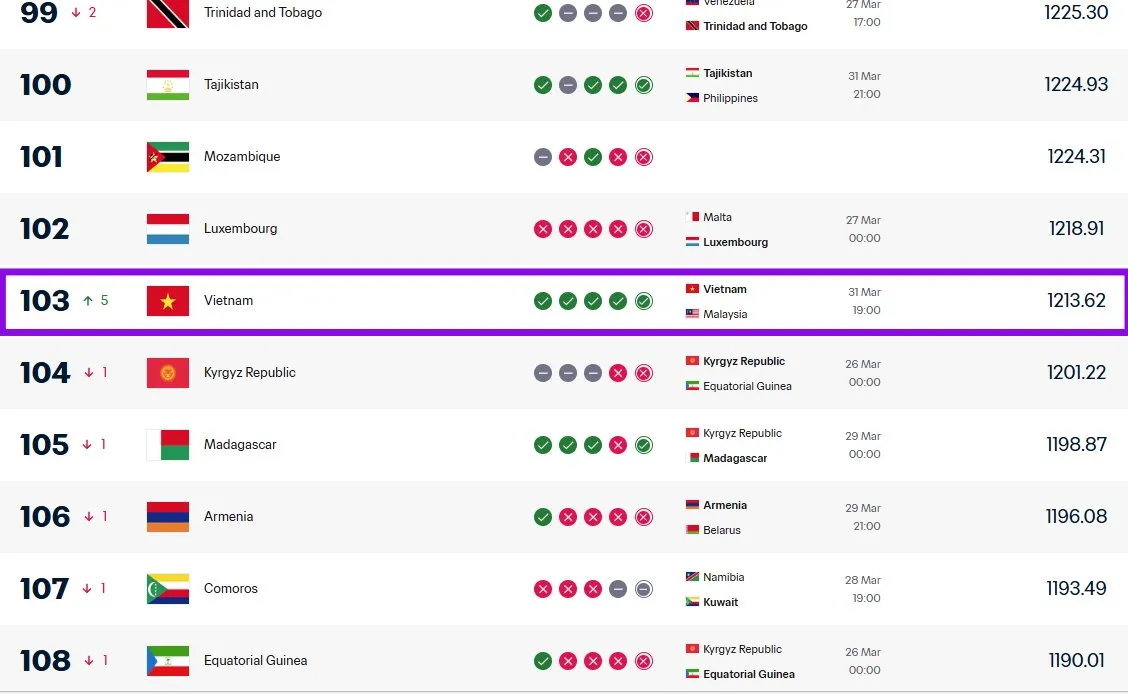Click the Tajikistan flag icon

pyautogui.click(x=167, y=85)
